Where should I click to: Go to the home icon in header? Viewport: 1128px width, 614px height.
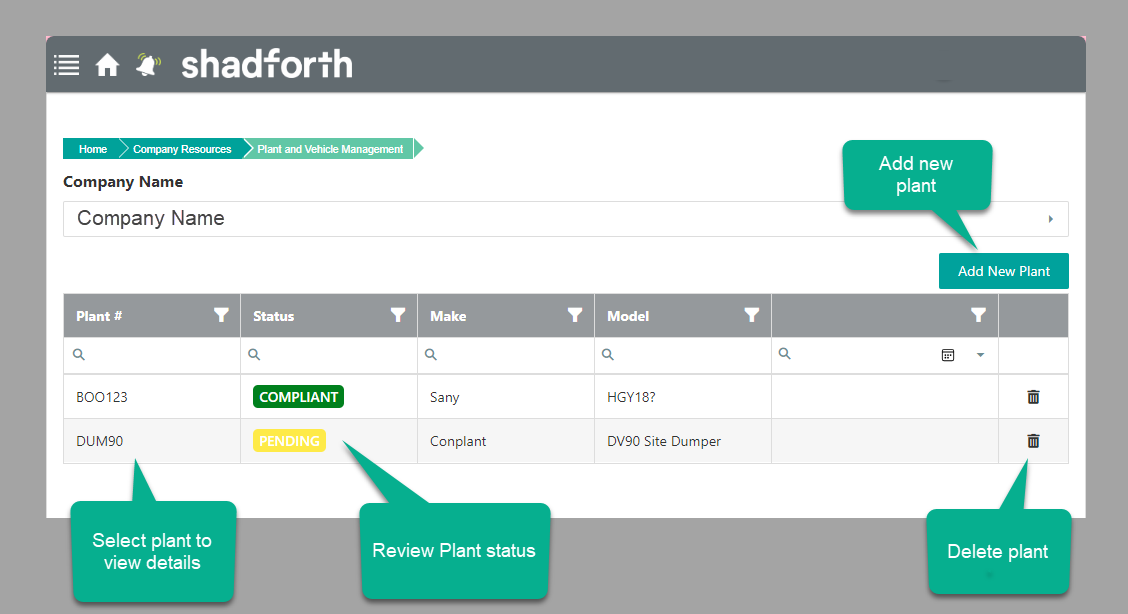tap(107, 65)
